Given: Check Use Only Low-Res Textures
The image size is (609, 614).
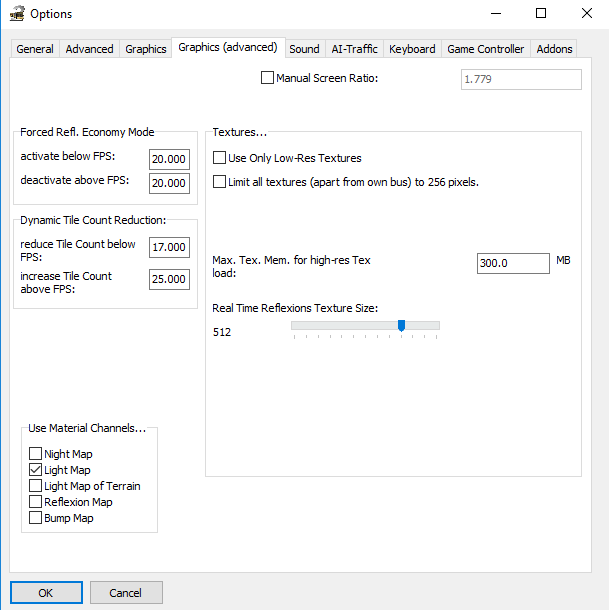Looking at the screenshot, I should pyautogui.click(x=220, y=158).
